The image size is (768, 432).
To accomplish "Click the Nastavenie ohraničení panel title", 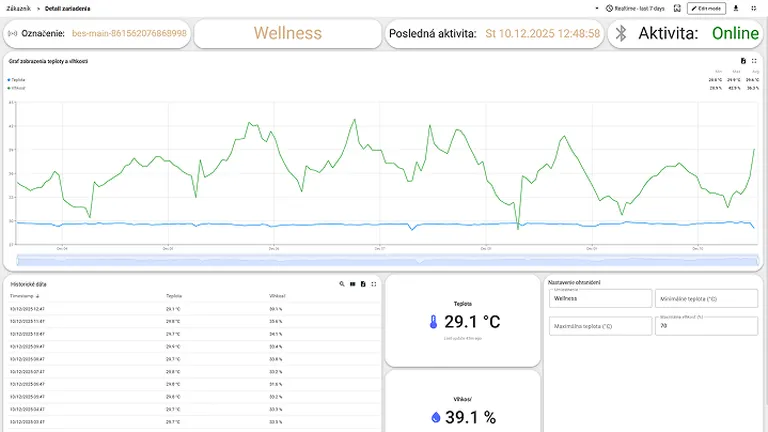I will coord(574,283).
